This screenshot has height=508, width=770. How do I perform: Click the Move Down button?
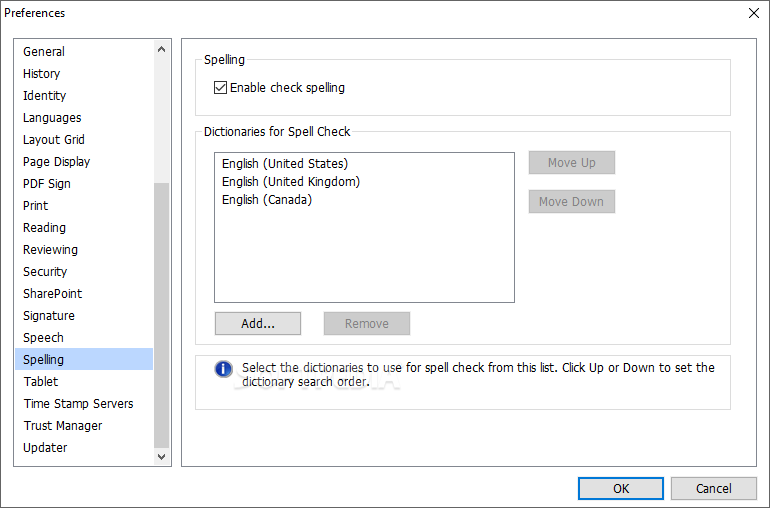[x=572, y=201]
